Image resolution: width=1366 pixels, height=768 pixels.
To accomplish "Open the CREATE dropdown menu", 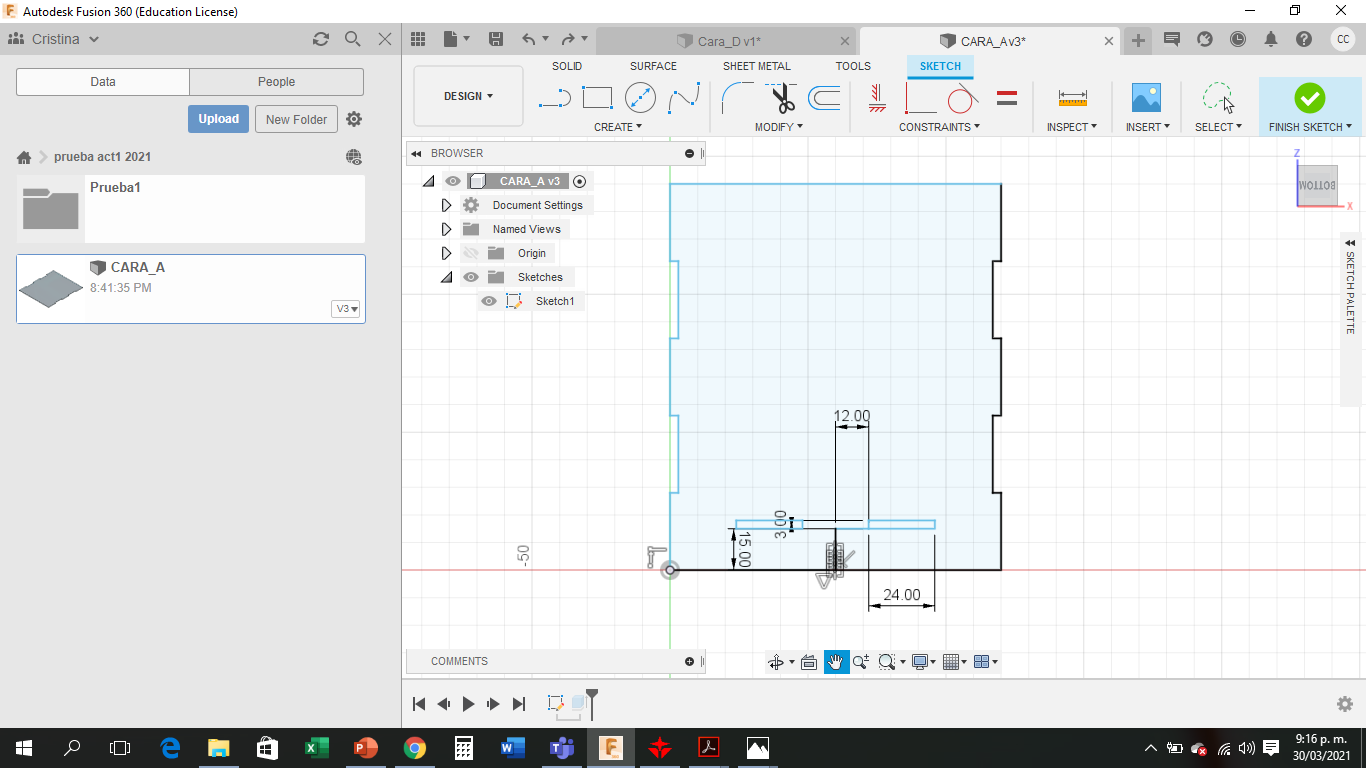I will (618, 127).
